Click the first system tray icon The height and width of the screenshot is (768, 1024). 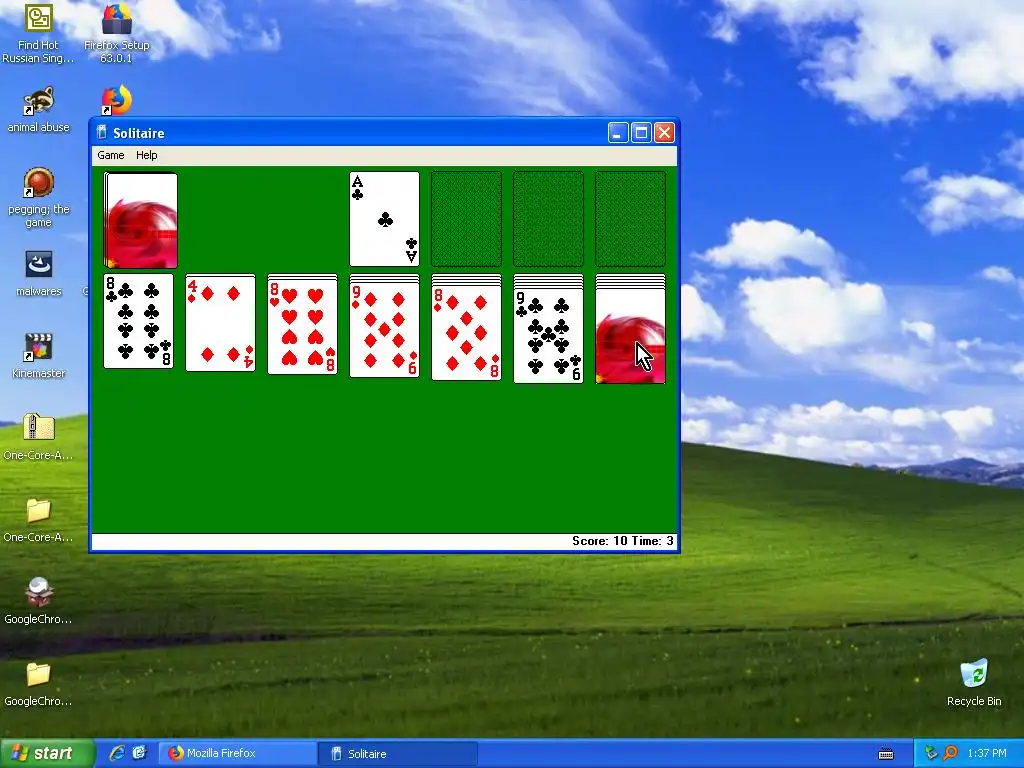tap(931, 754)
